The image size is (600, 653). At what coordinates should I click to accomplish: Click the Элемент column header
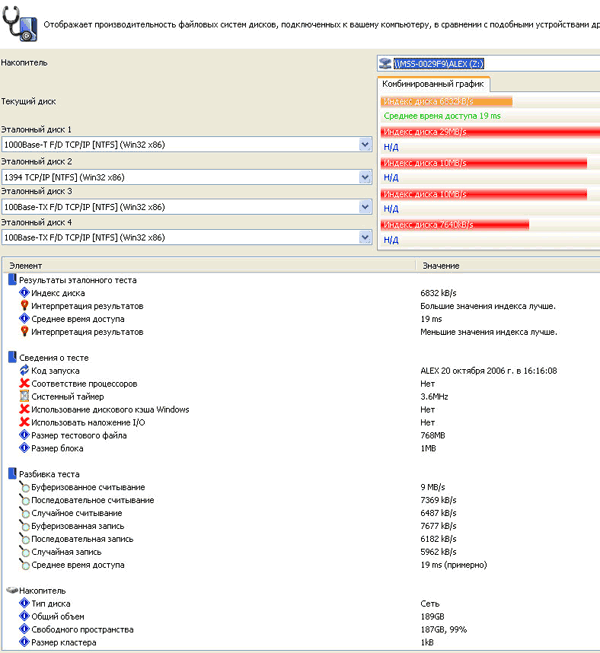pos(209,265)
